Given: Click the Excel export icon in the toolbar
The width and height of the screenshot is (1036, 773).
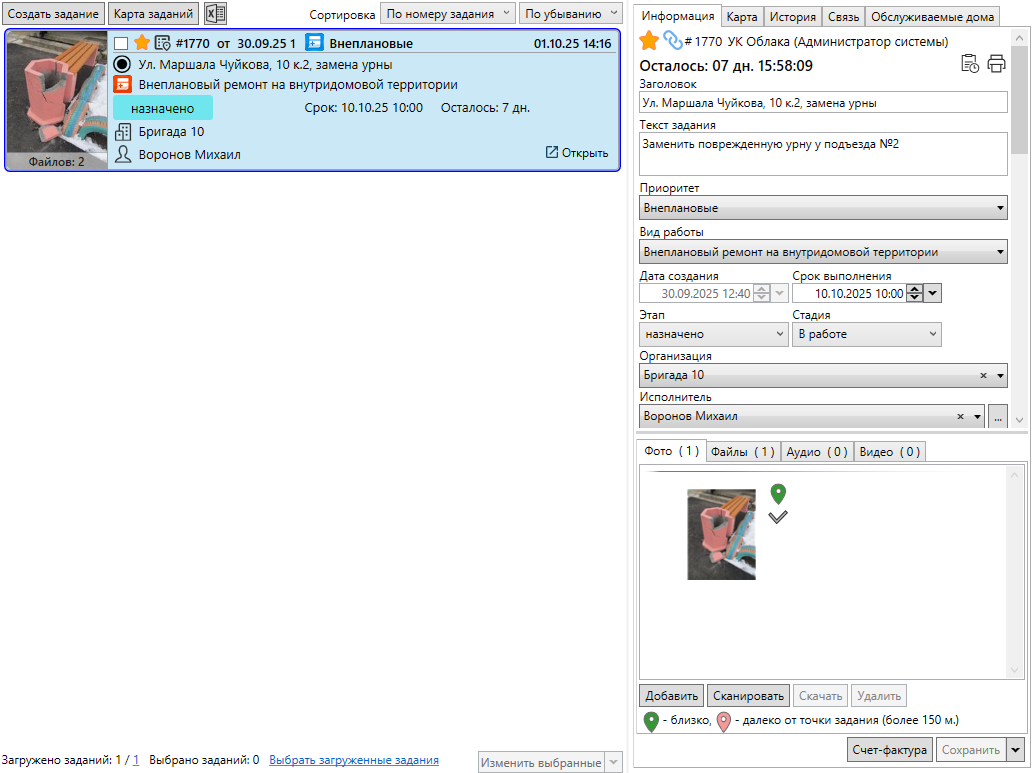Looking at the screenshot, I should click(x=216, y=14).
